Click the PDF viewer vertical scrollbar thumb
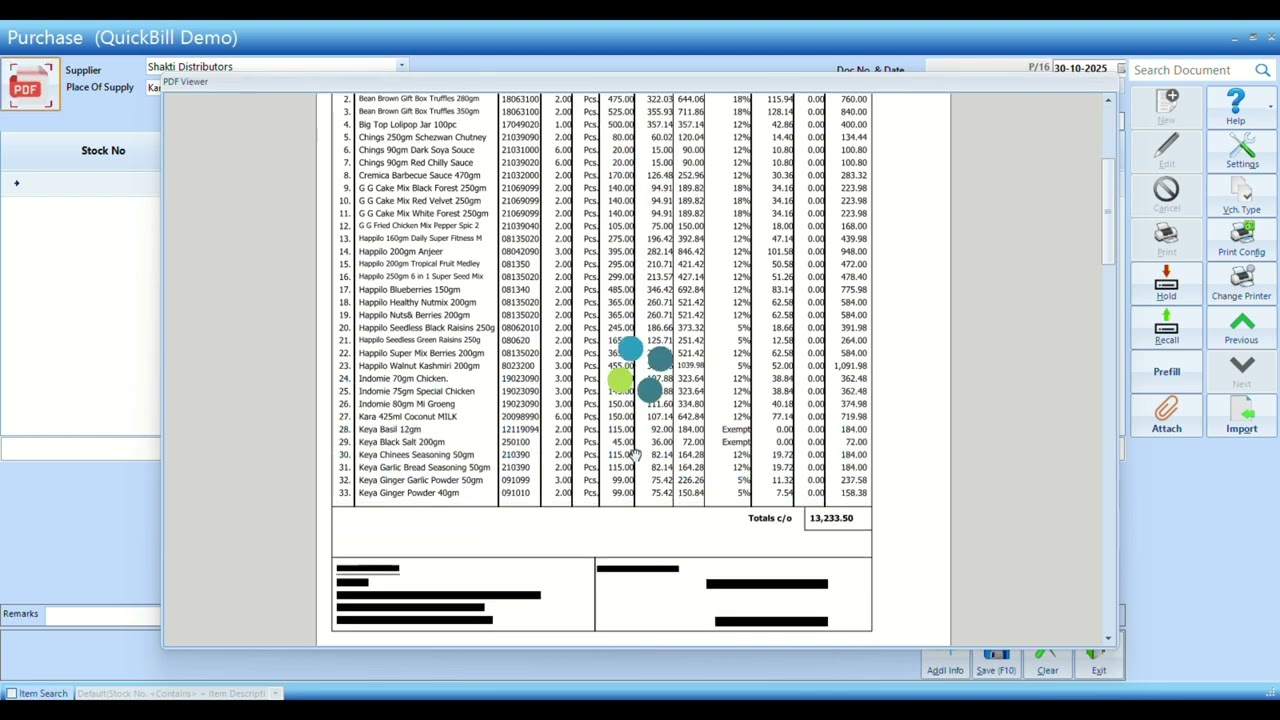Viewport: 1280px width, 720px height. point(1108,212)
